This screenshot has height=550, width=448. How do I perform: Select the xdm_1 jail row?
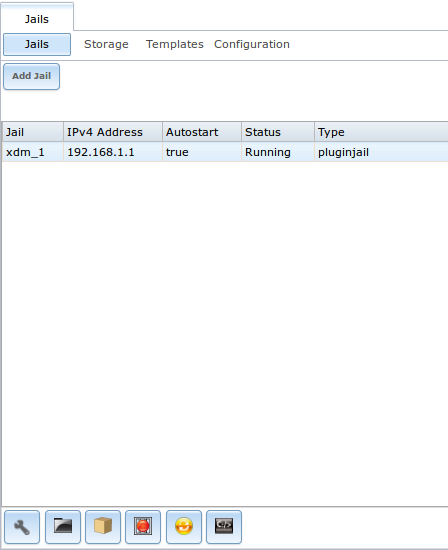click(225, 152)
